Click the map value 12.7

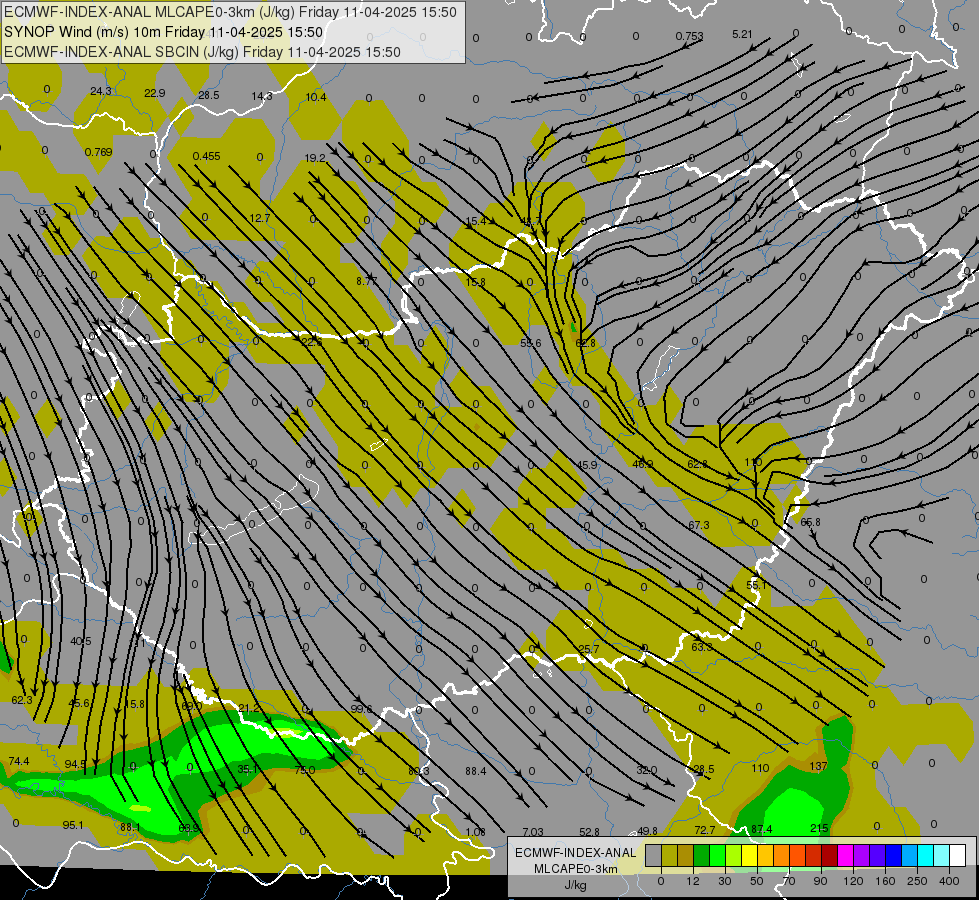260,218
